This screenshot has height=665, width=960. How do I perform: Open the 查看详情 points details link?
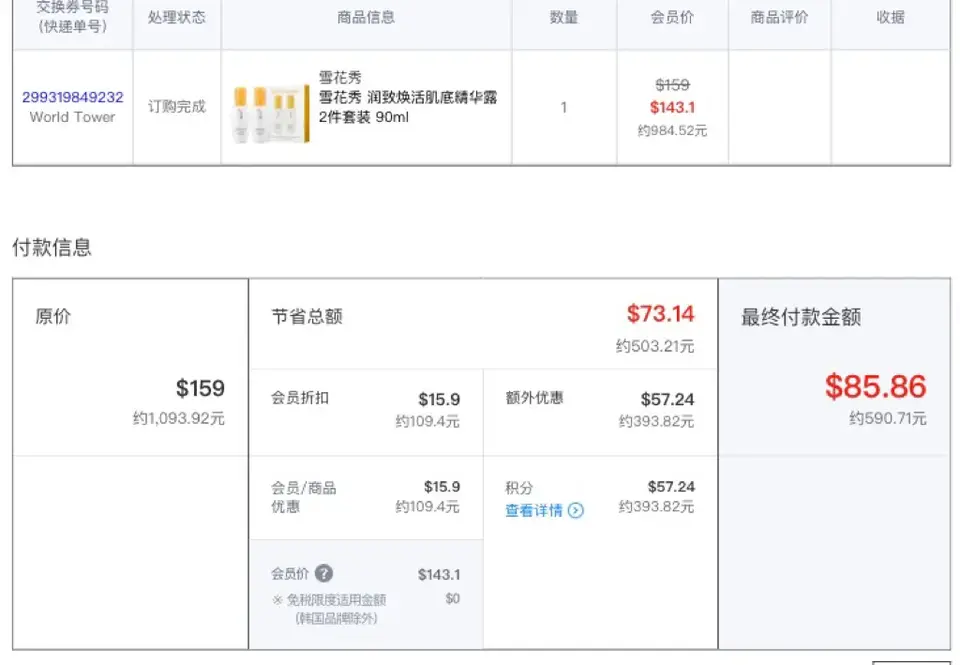coord(534,511)
